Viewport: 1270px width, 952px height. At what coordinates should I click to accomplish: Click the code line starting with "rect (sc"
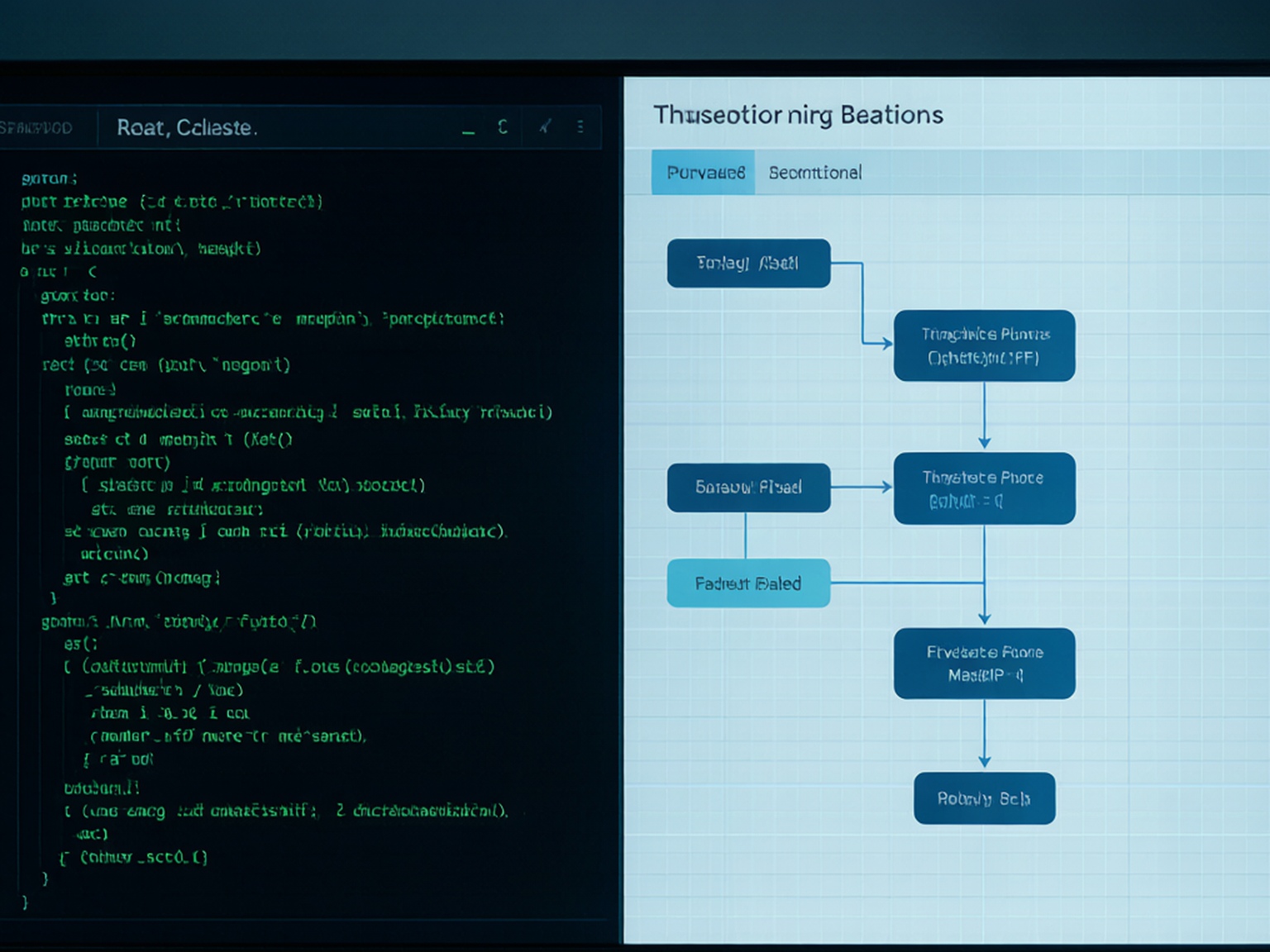click(x=166, y=365)
